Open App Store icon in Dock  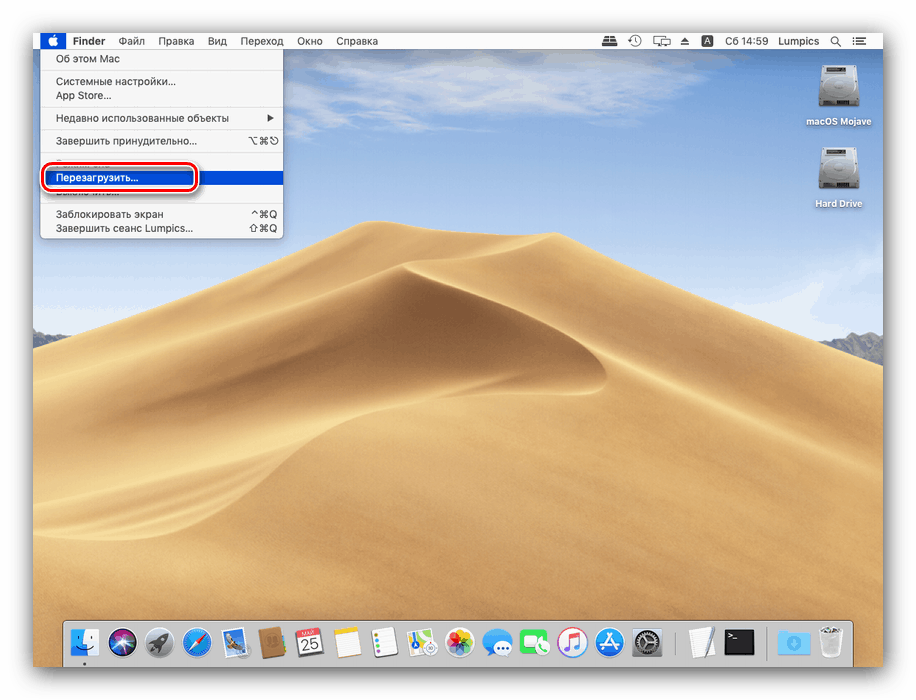609,643
